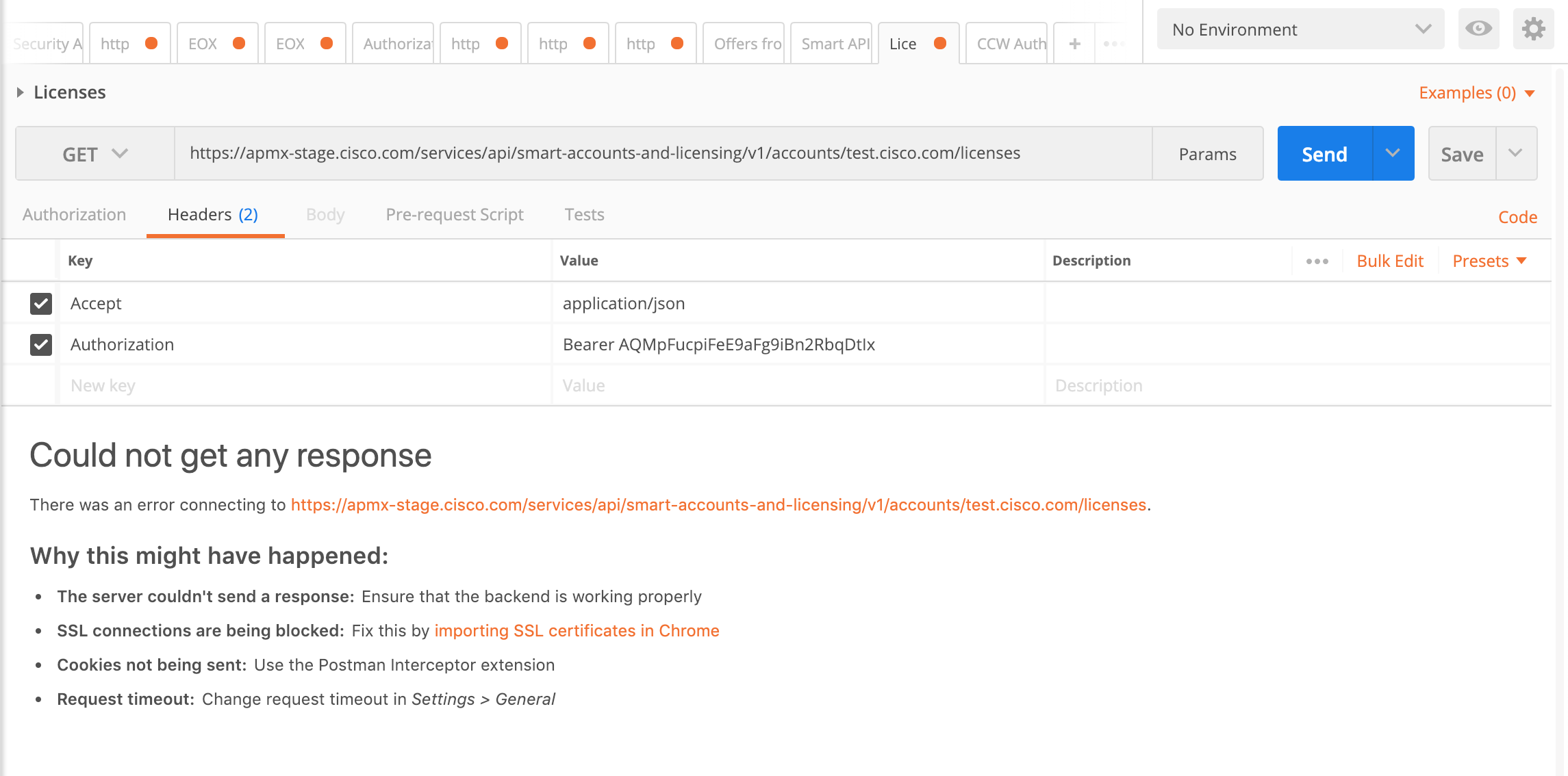
Task: Open the tab options three-dot menu
Action: 1113,44
